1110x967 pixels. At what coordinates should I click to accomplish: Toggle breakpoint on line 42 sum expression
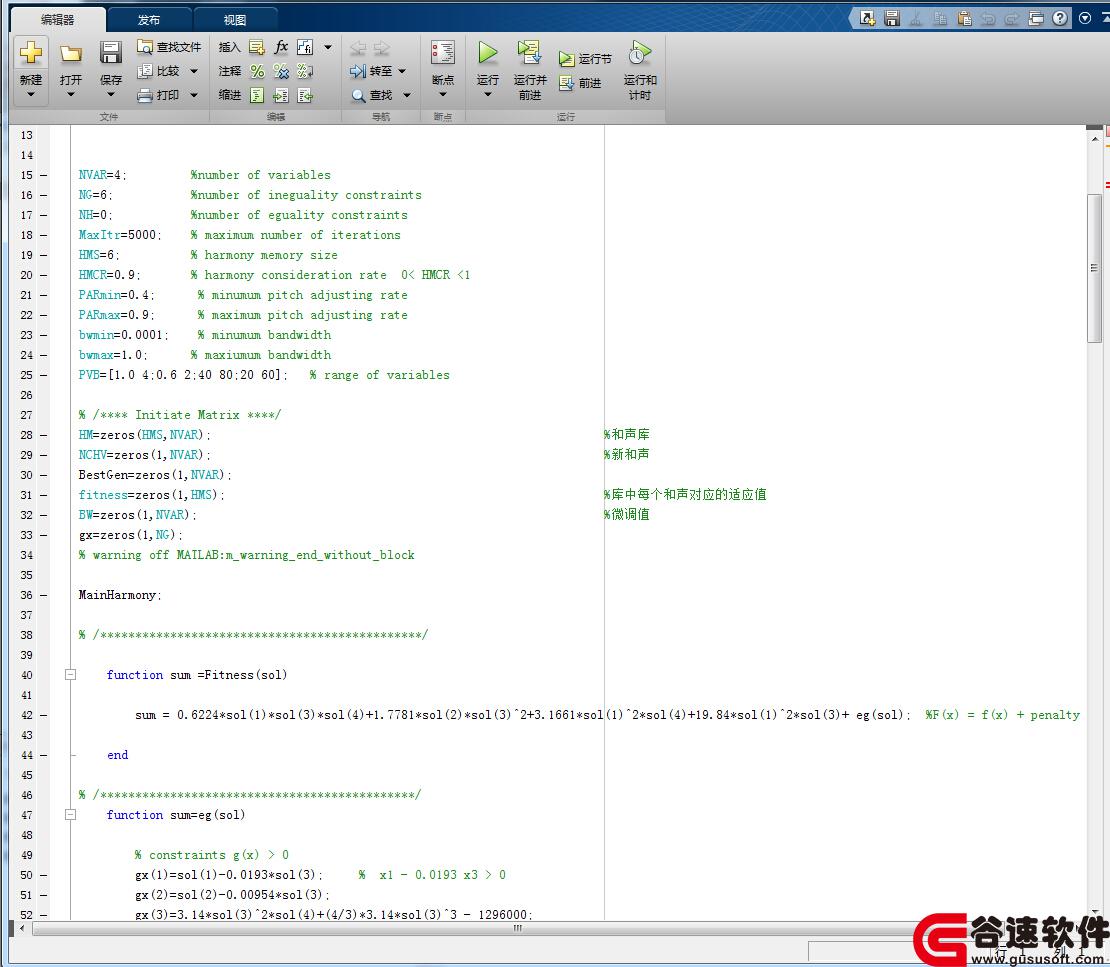pyautogui.click(x=43, y=715)
